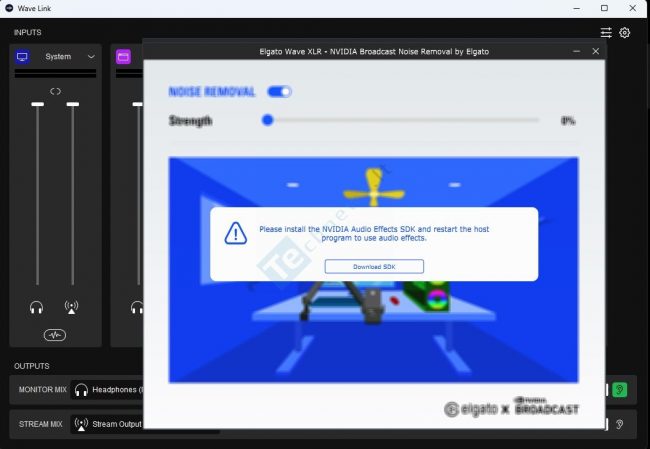This screenshot has width=650, height=449.
Task: Open the Wave Link settings gear icon
Action: tap(625, 32)
